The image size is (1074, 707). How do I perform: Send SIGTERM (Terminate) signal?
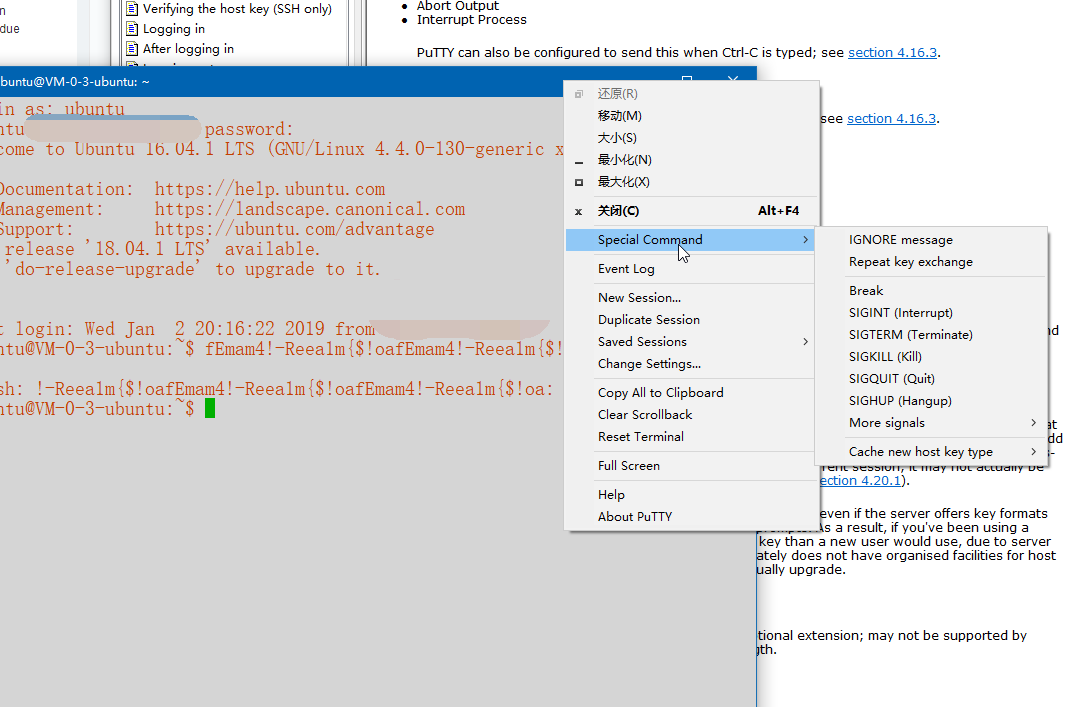pos(932,334)
